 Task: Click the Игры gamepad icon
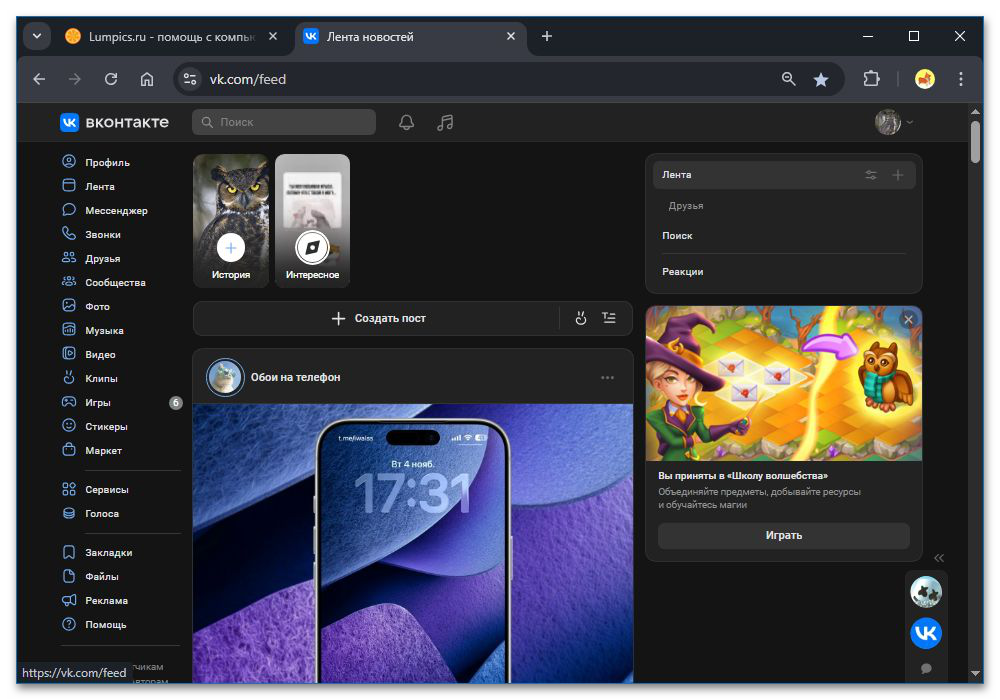[69, 402]
